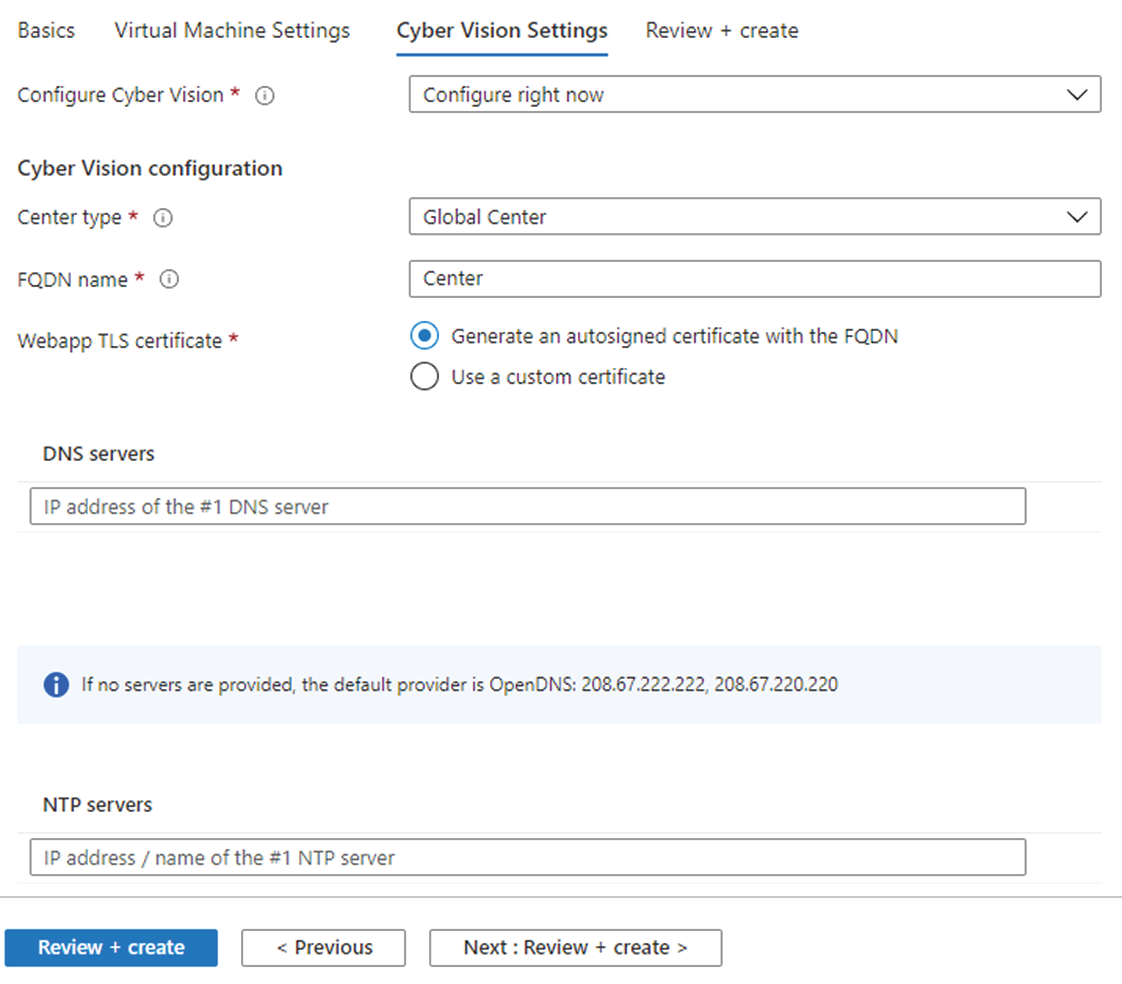
Task: Go to the Review + create tab
Action: coord(721,30)
